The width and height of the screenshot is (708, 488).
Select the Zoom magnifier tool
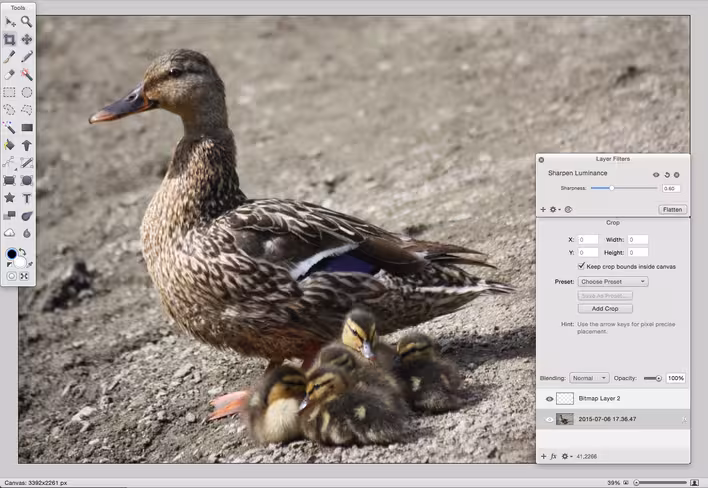[x=27, y=21]
